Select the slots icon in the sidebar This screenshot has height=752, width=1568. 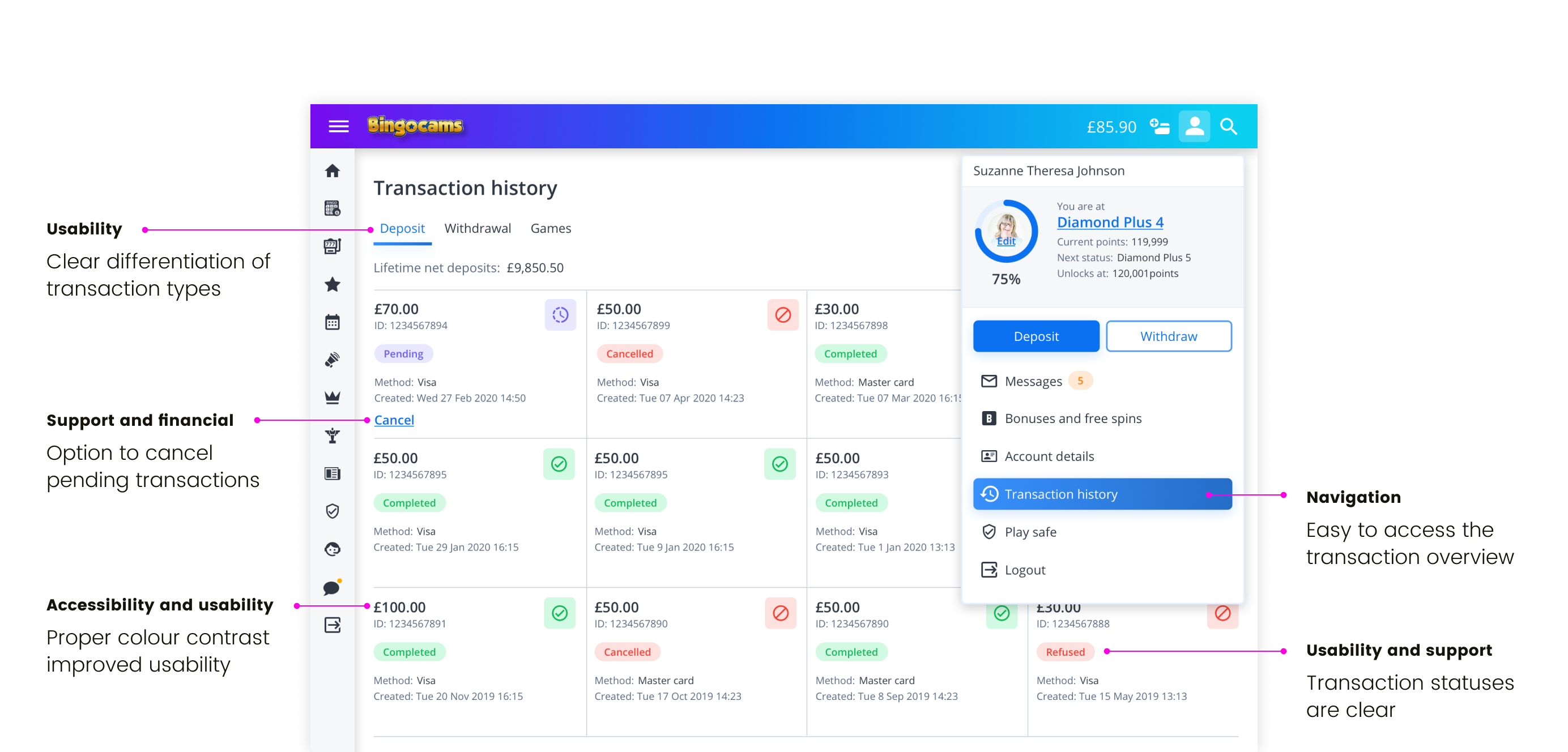tap(333, 246)
